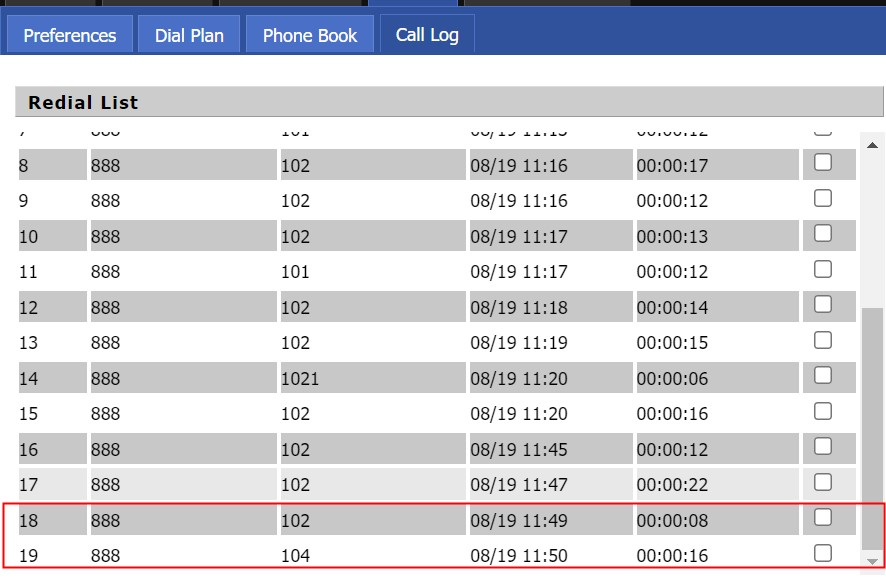Check the row 14 box for 1021

tap(823, 375)
